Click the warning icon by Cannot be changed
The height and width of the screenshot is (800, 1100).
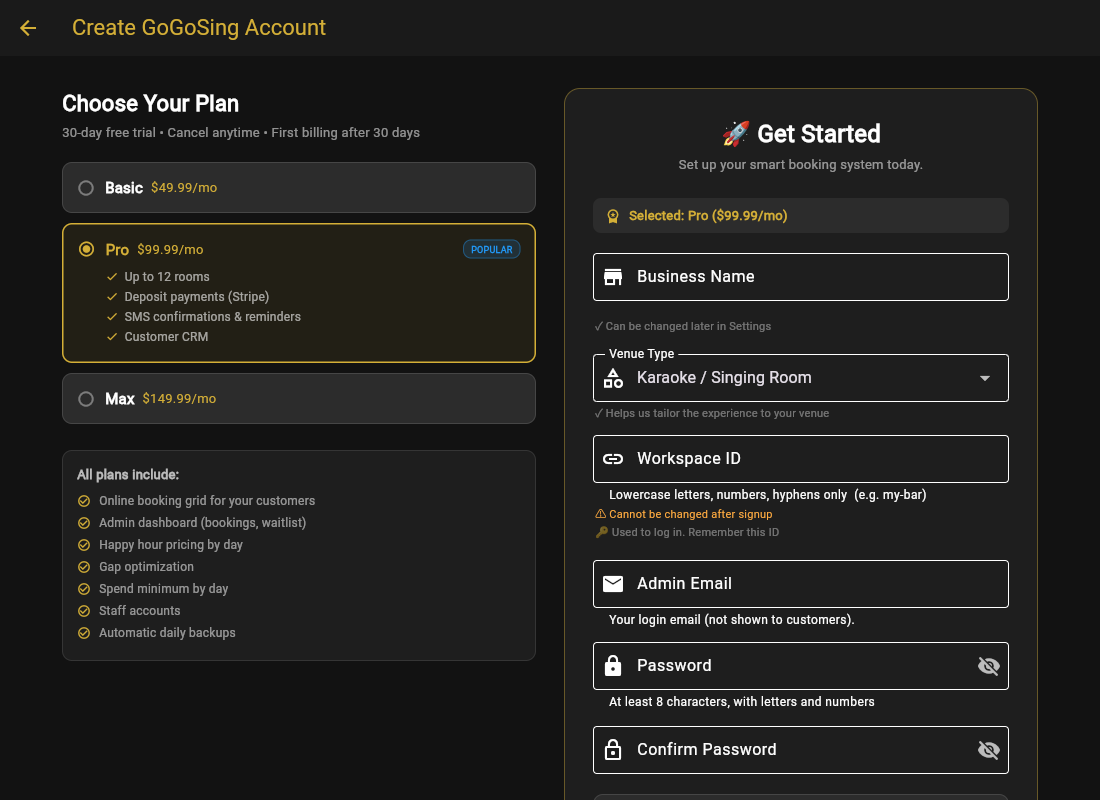[x=601, y=514]
